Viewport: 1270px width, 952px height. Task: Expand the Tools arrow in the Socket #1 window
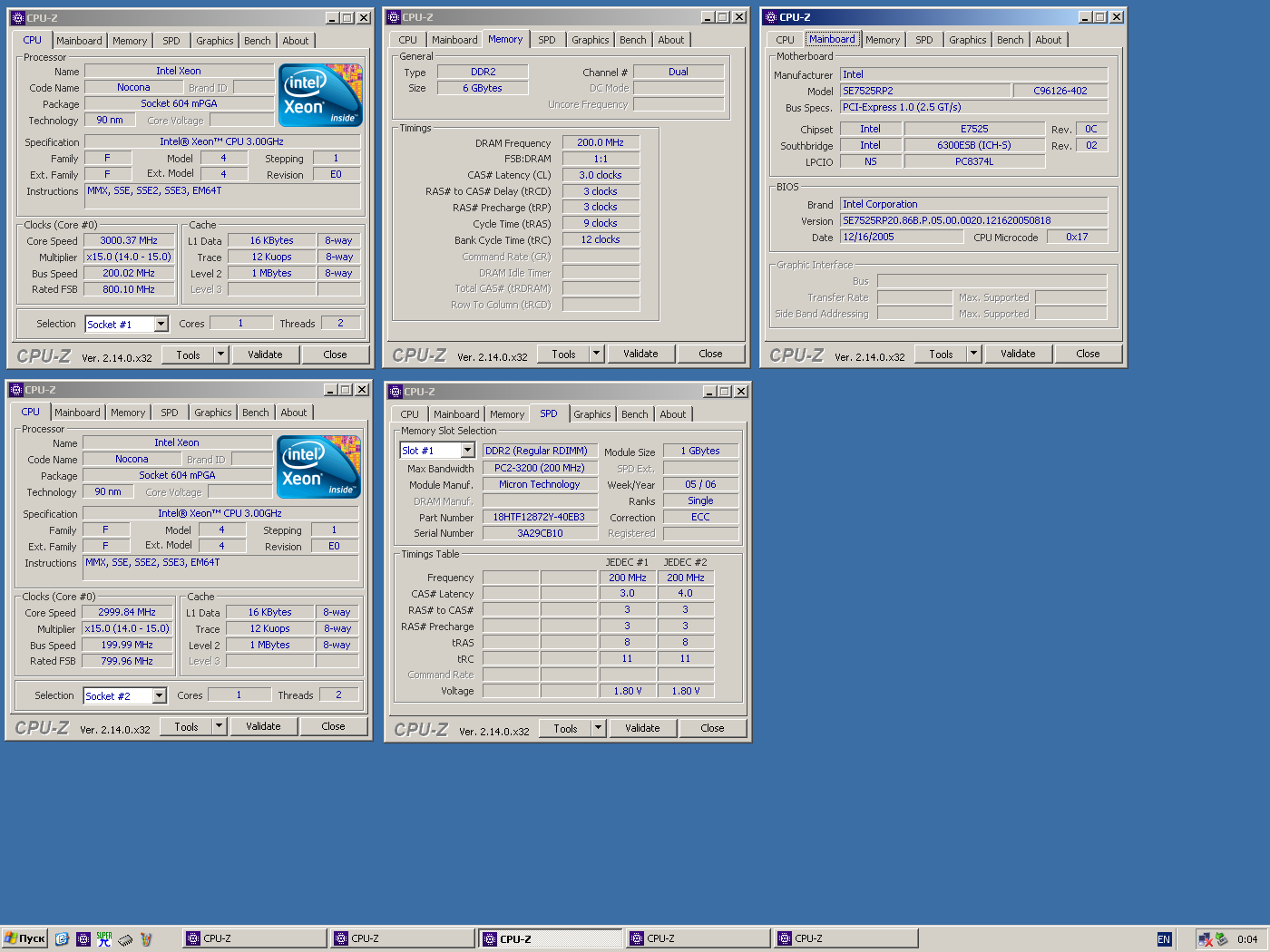click(220, 355)
